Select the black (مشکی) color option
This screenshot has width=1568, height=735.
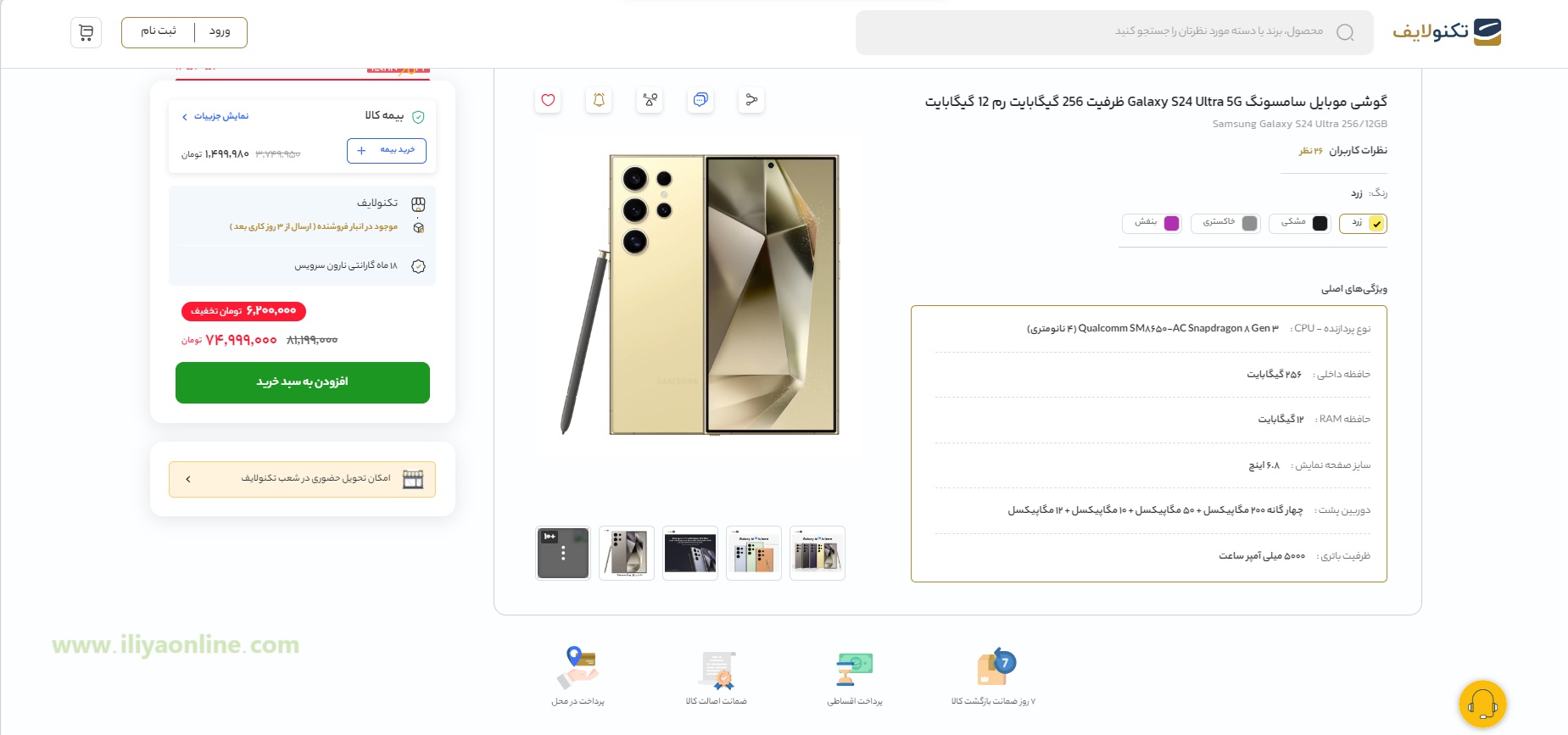click(1300, 223)
